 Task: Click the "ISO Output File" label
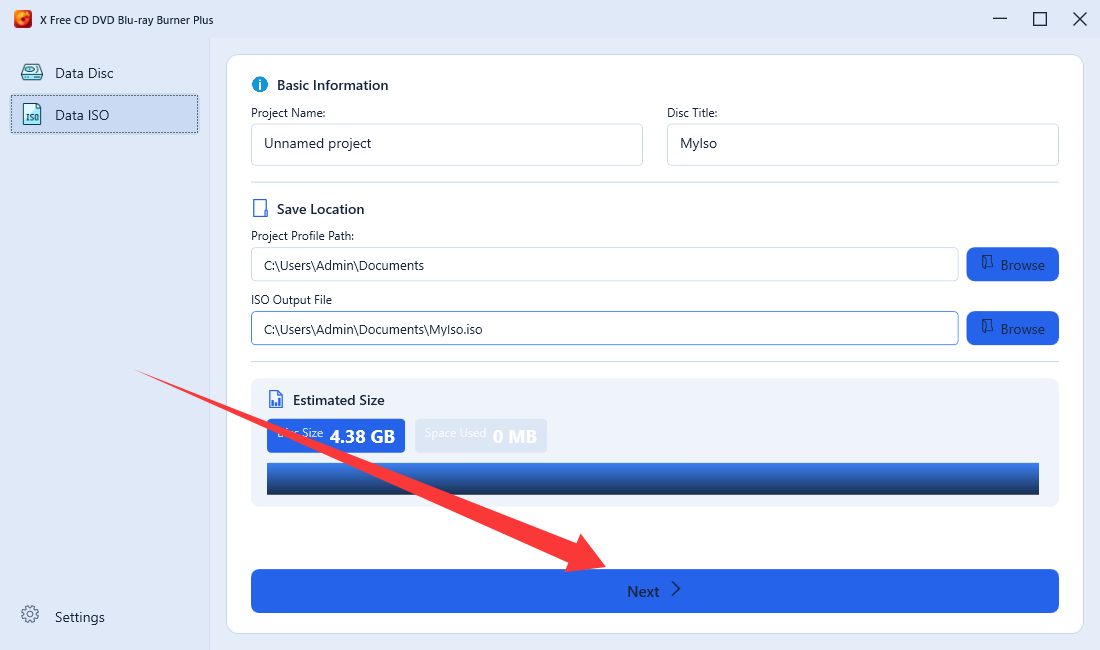pos(291,299)
